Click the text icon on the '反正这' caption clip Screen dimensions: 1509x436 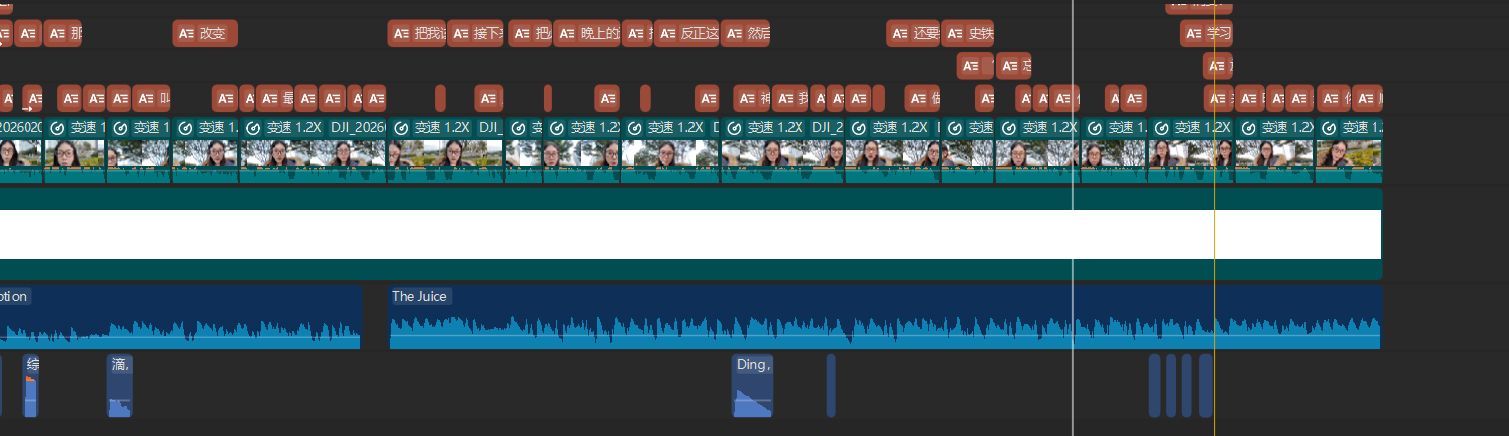668,33
